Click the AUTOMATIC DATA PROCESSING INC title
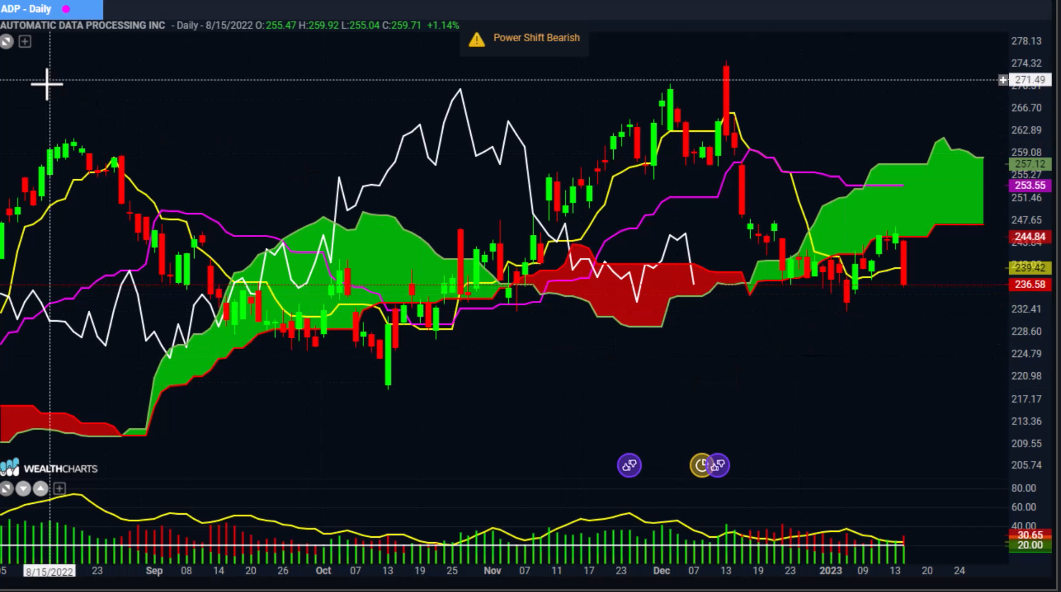Viewport: 1061px width, 592px height. pos(83,26)
